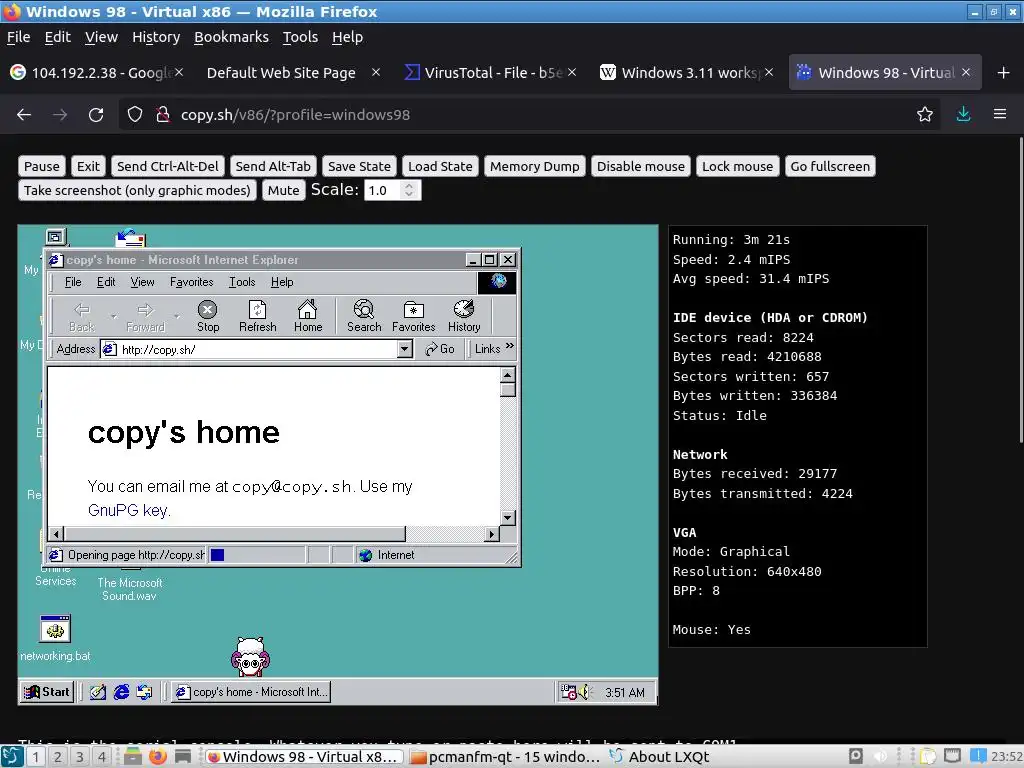Click Send Alt-Tab button

273,167
